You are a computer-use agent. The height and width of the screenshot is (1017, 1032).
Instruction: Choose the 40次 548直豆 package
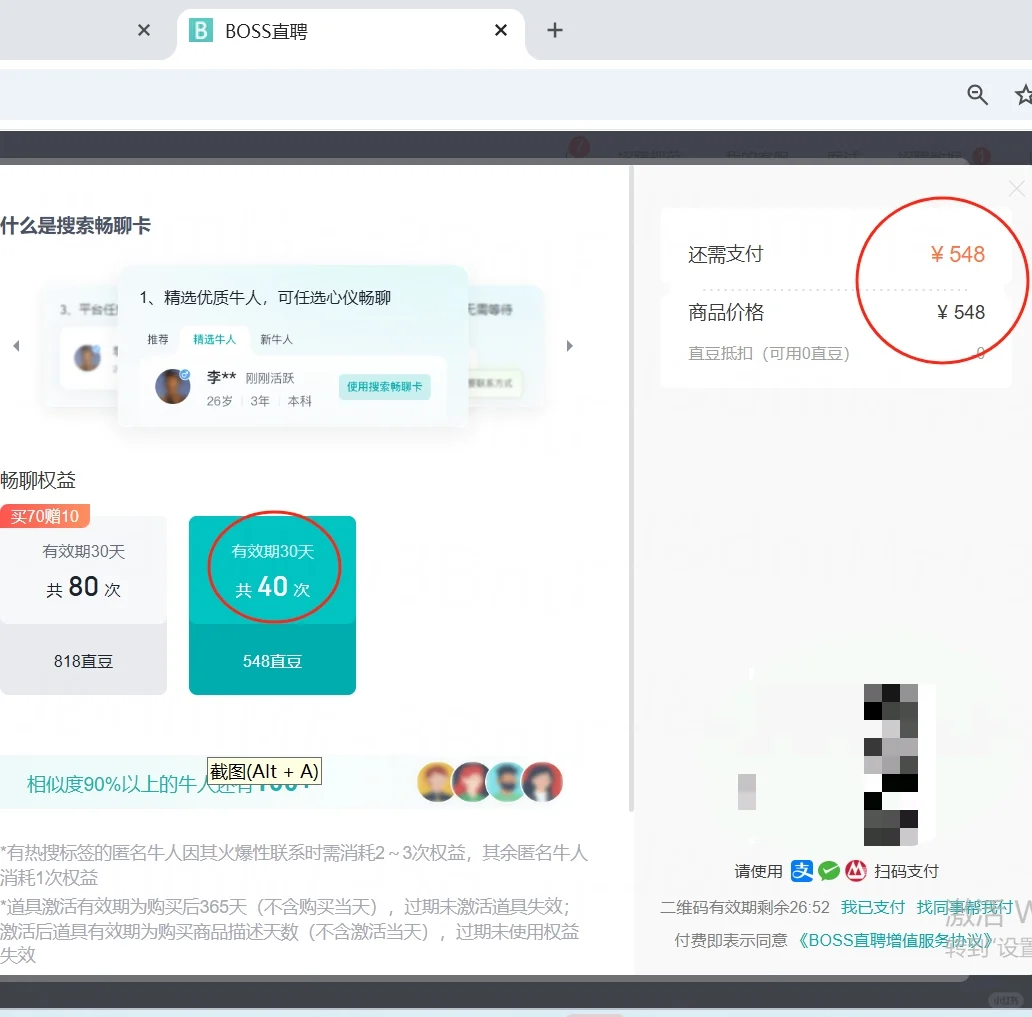click(x=272, y=606)
